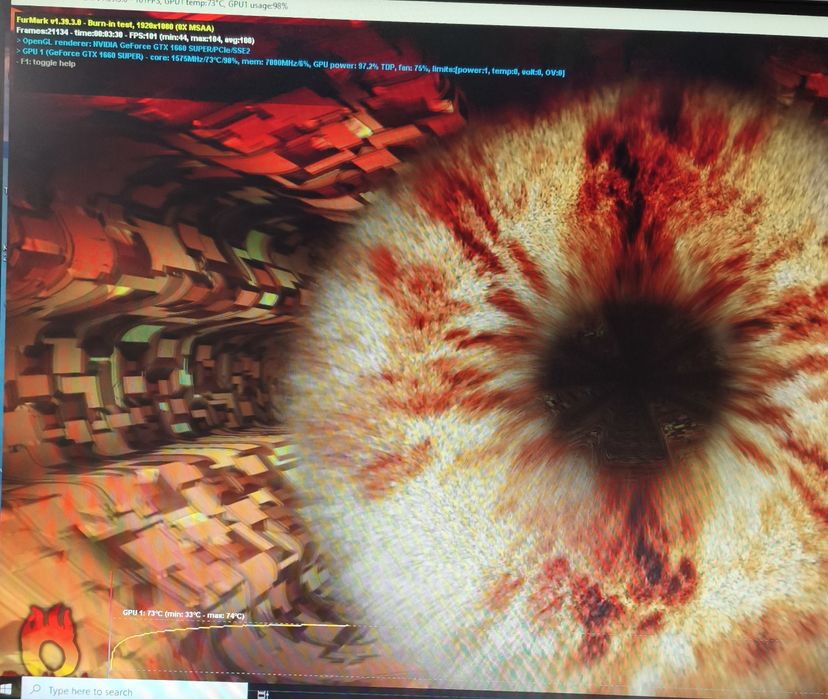The width and height of the screenshot is (828, 699).
Task: Click the 'Frames:21134' statistics line
Action: pos(135,35)
